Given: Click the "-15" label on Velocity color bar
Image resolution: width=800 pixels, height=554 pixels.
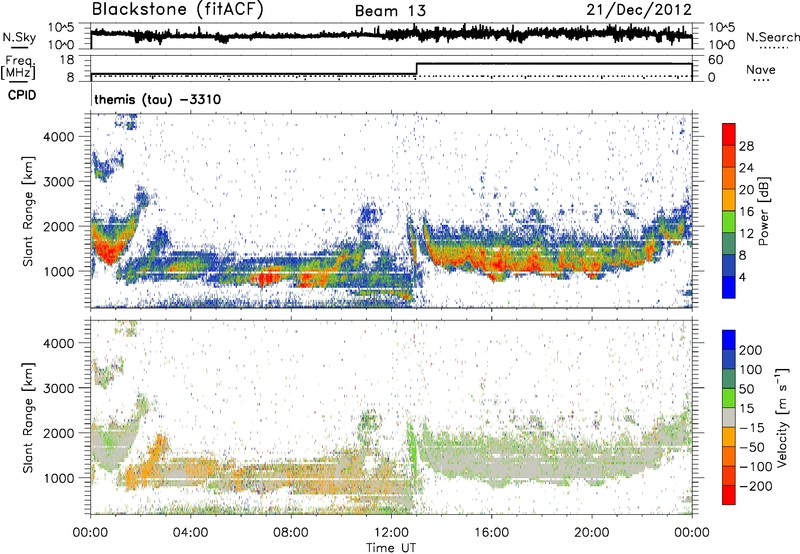Looking at the screenshot, I should 752,427.
